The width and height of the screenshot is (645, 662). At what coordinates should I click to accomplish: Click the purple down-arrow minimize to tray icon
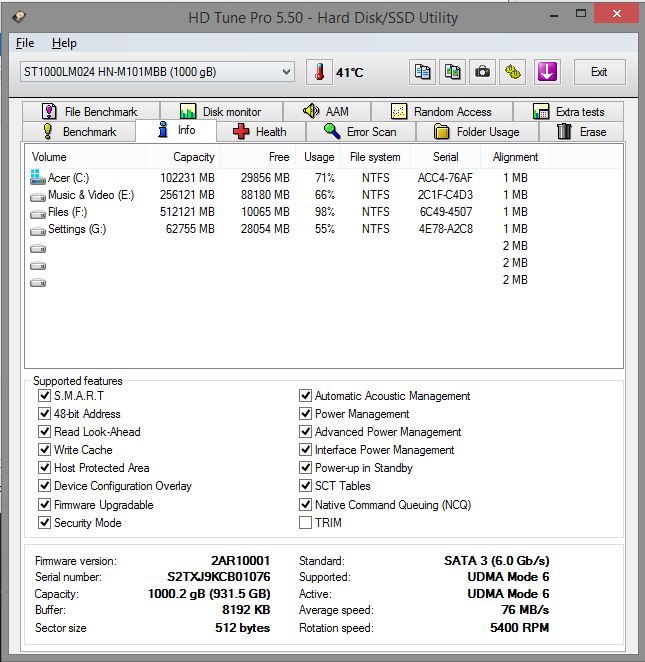click(x=547, y=72)
